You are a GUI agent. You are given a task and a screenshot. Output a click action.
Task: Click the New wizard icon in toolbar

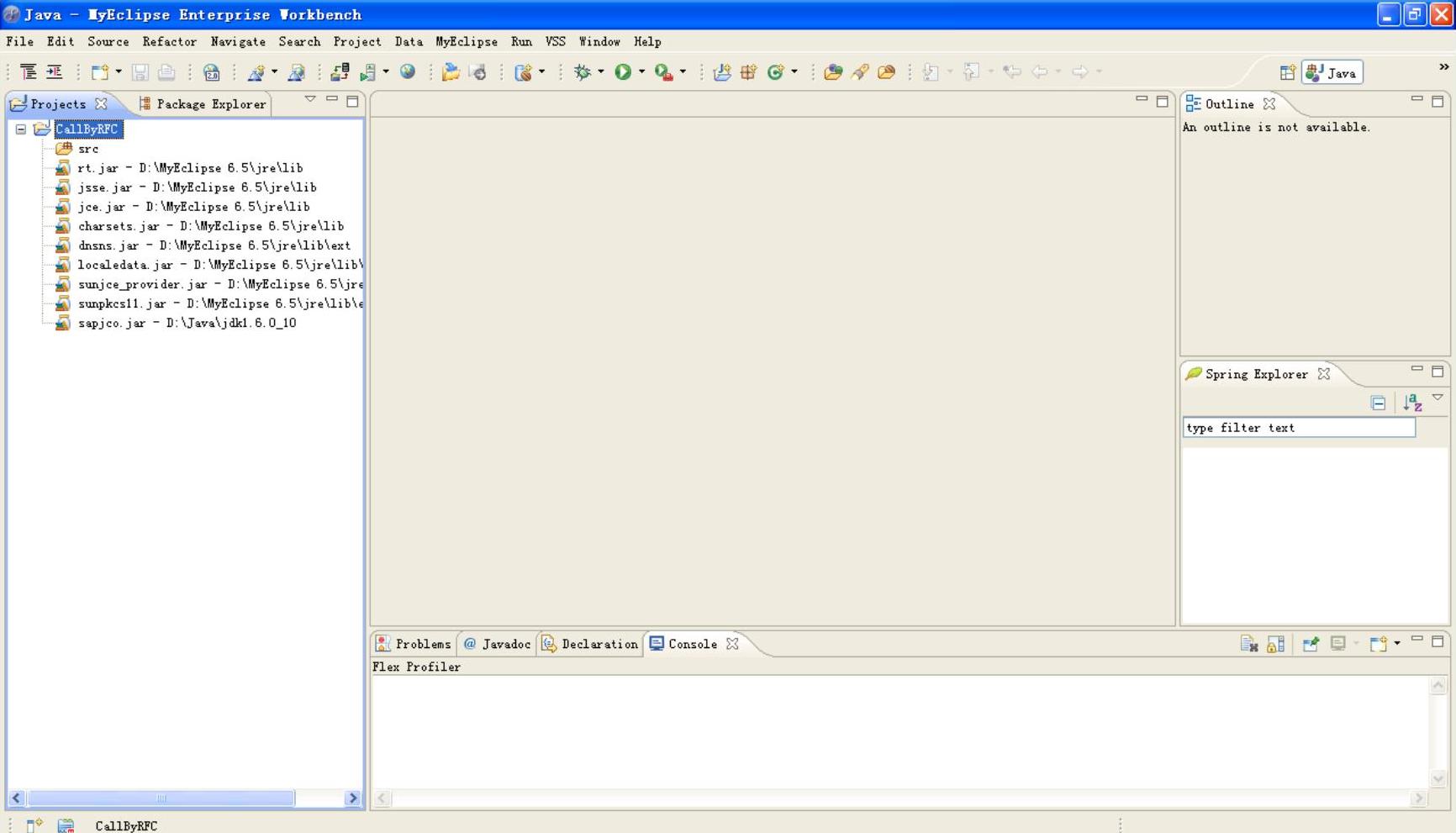[100, 72]
